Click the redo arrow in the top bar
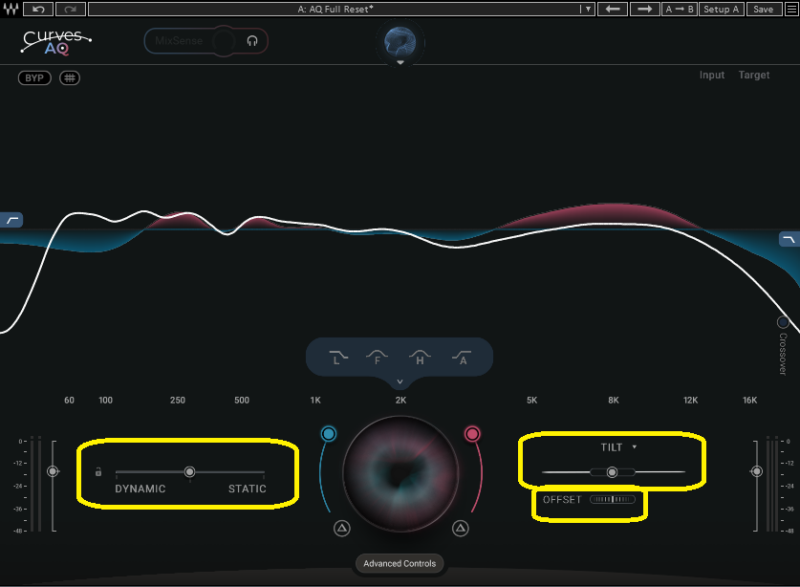The width and height of the screenshot is (800, 587). [71, 9]
